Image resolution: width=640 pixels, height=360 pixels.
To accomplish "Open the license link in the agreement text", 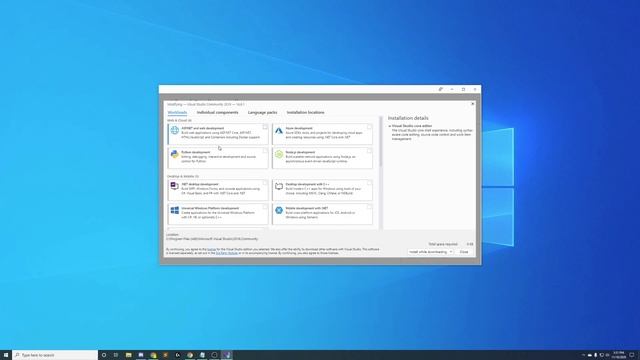I will 211,249.
